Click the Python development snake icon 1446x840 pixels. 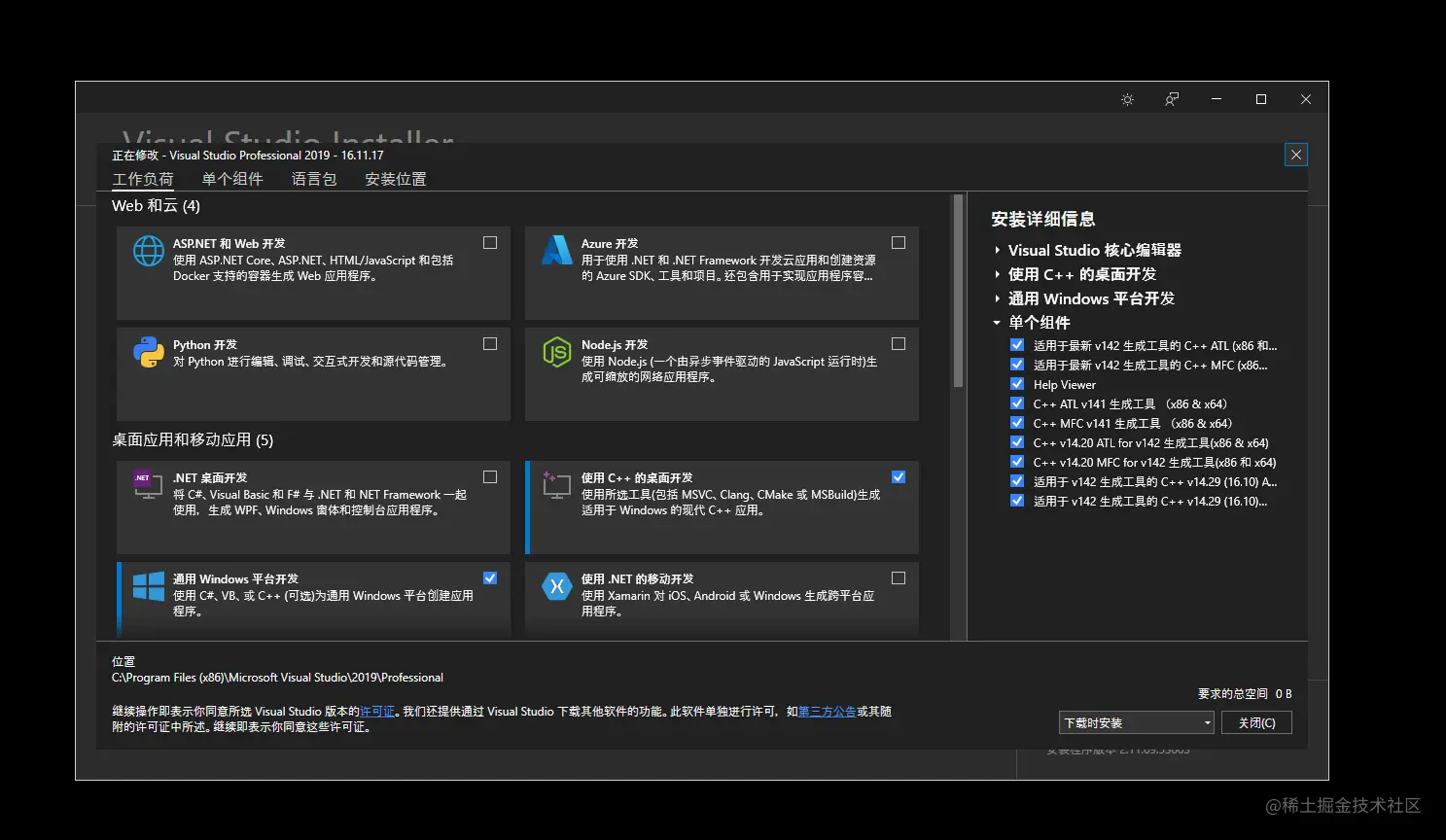click(x=149, y=352)
